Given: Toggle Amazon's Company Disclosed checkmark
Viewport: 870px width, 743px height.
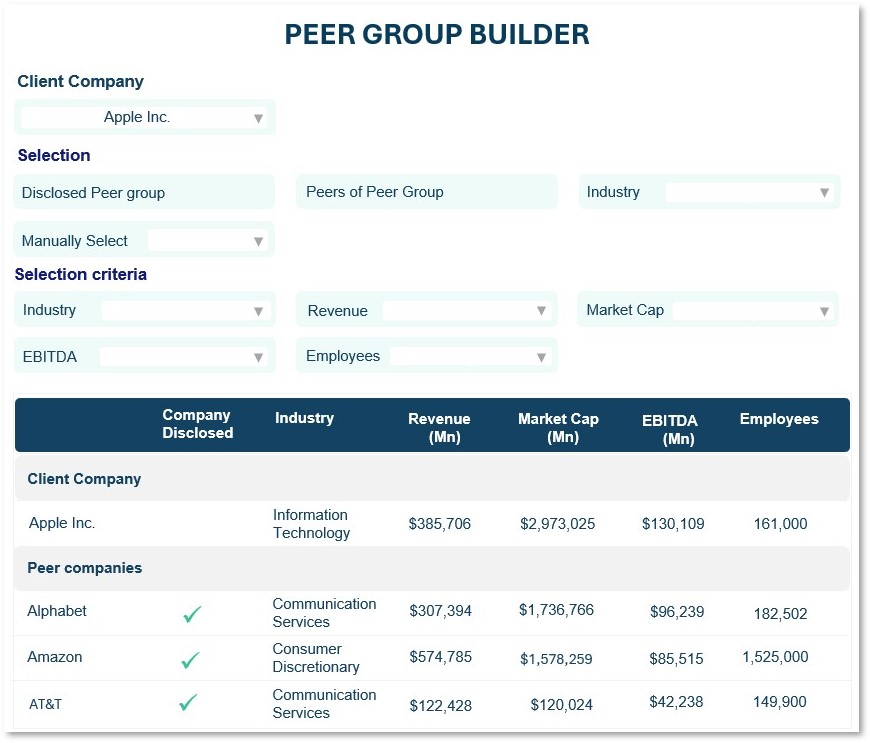Looking at the screenshot, I should coord(190,660).
